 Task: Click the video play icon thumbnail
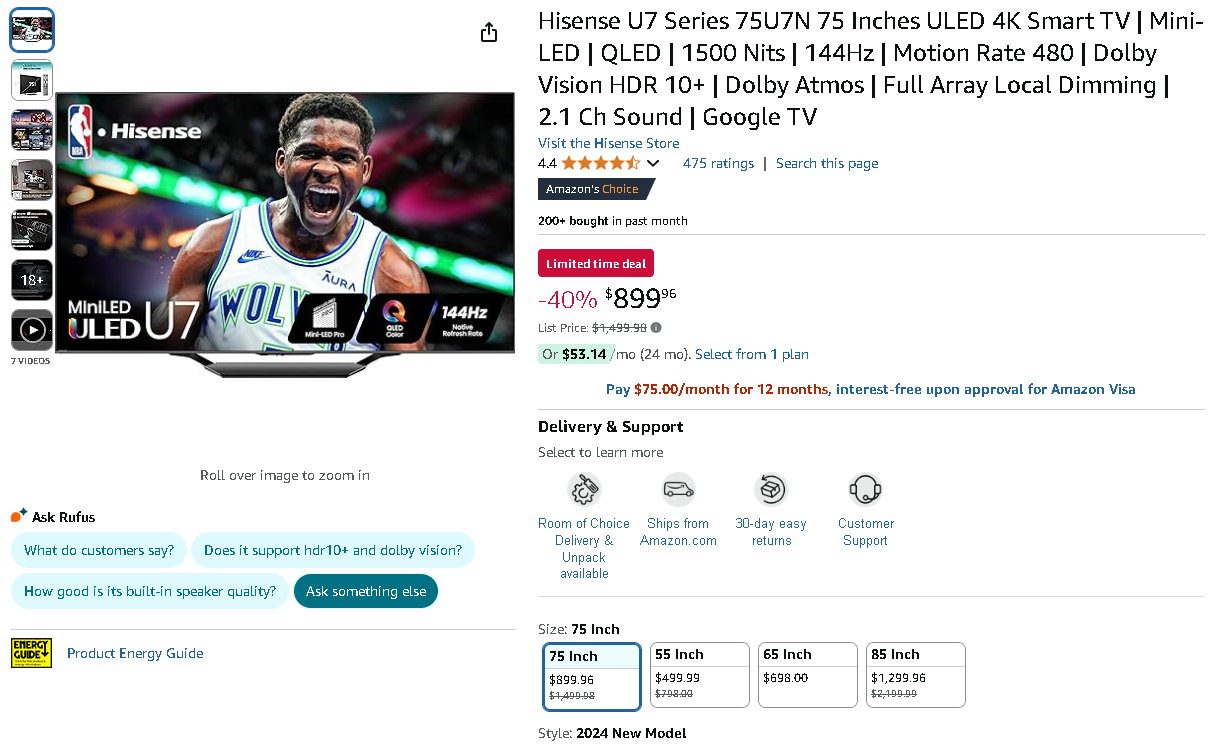click(31, 329)
